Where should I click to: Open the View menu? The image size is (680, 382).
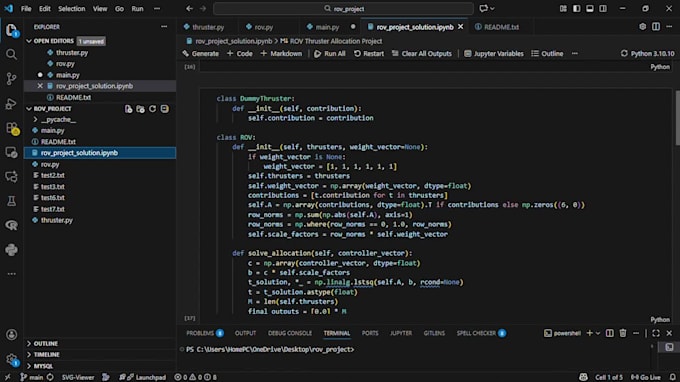click(x=100, y=8)
